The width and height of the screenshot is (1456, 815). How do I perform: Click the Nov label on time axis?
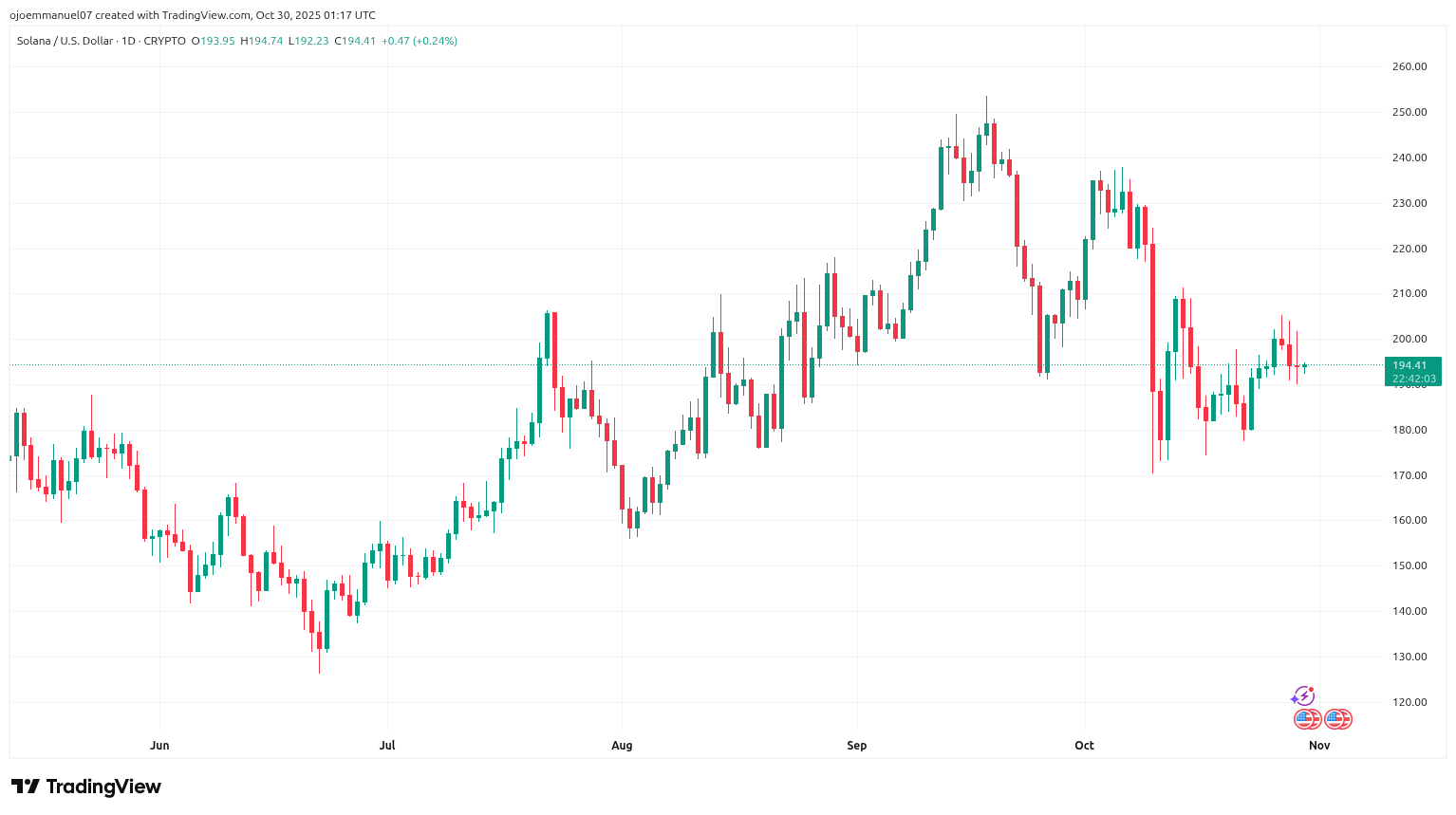(1319, 746)
